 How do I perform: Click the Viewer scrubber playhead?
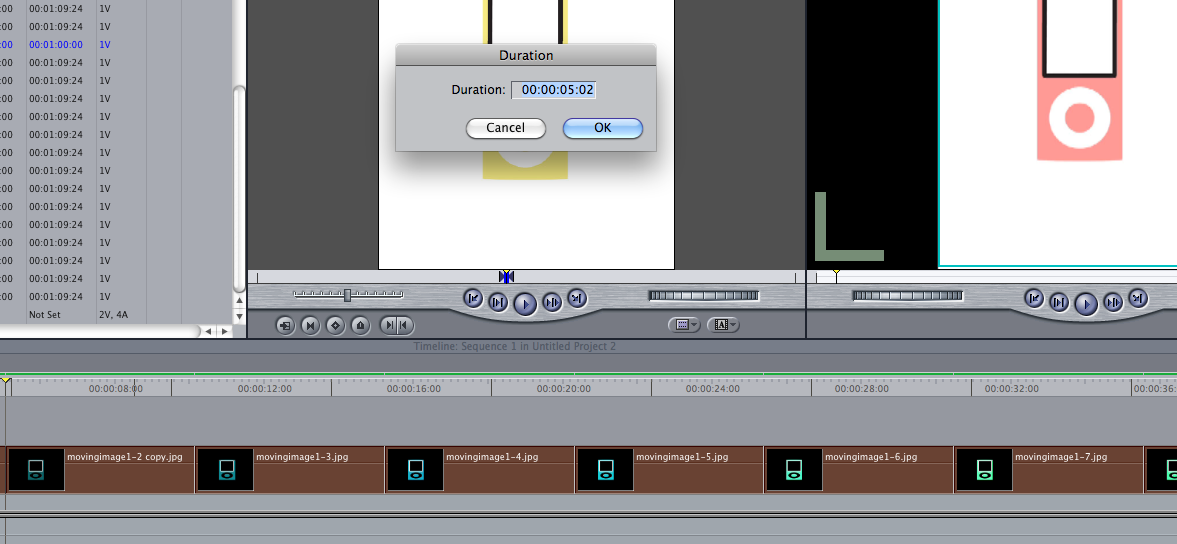click(x=507, y=276)
